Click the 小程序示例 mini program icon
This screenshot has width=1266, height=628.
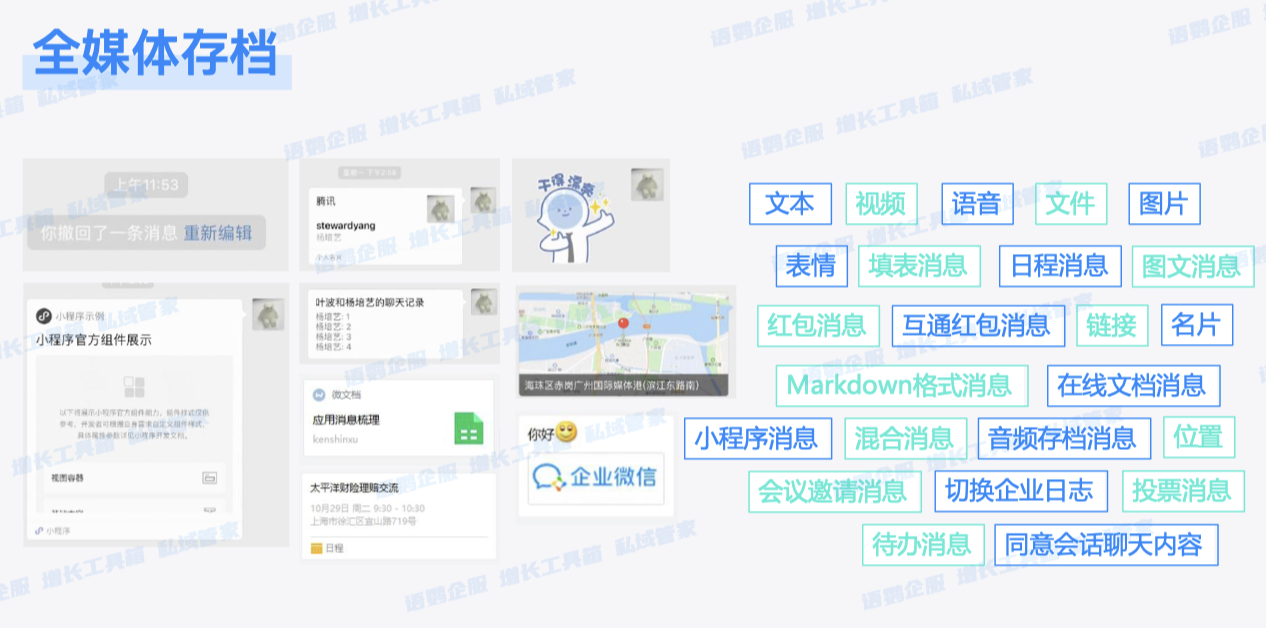pyautogui.click(x=44, y=316)
